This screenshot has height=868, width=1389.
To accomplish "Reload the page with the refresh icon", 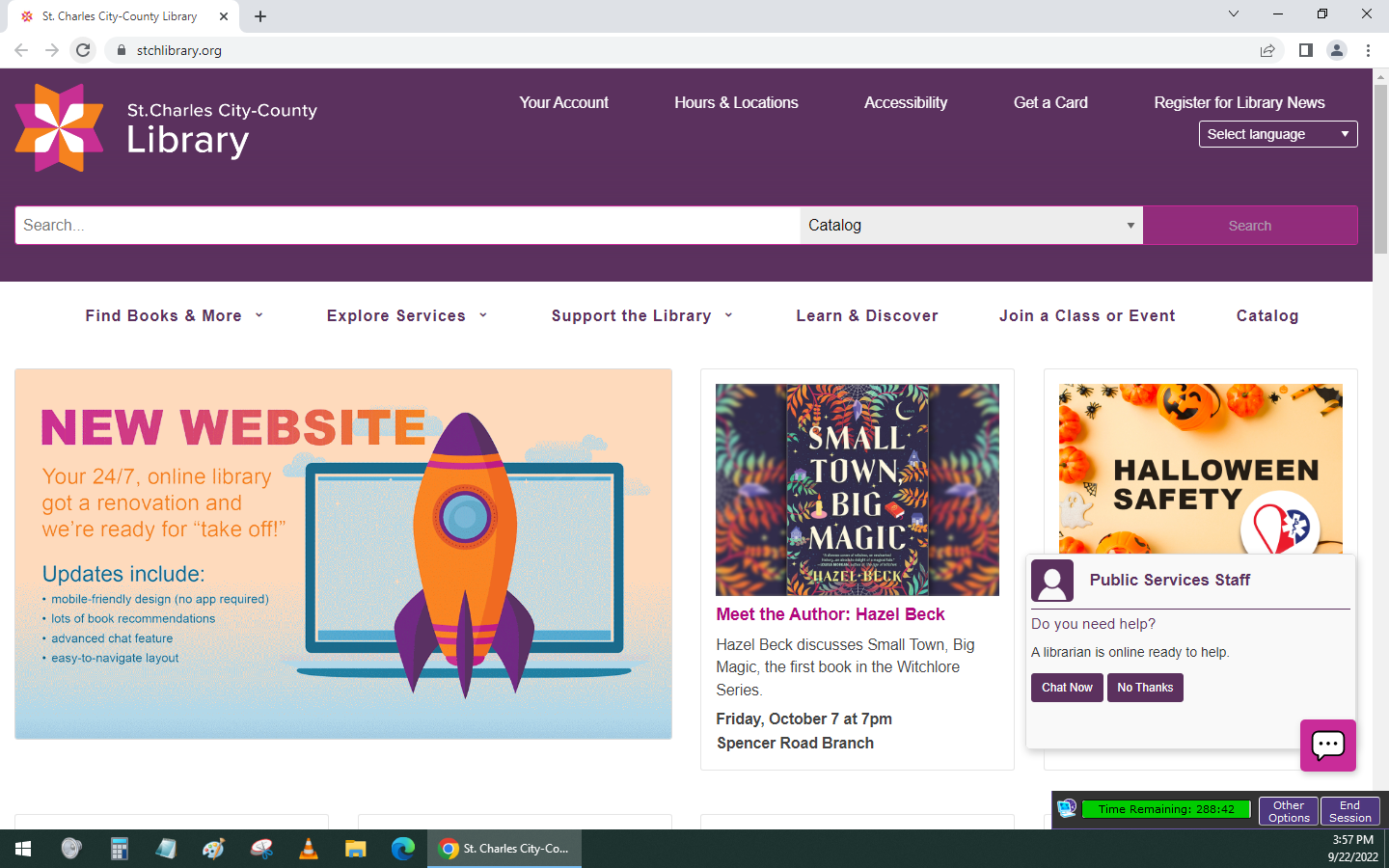I will (84, 50).
